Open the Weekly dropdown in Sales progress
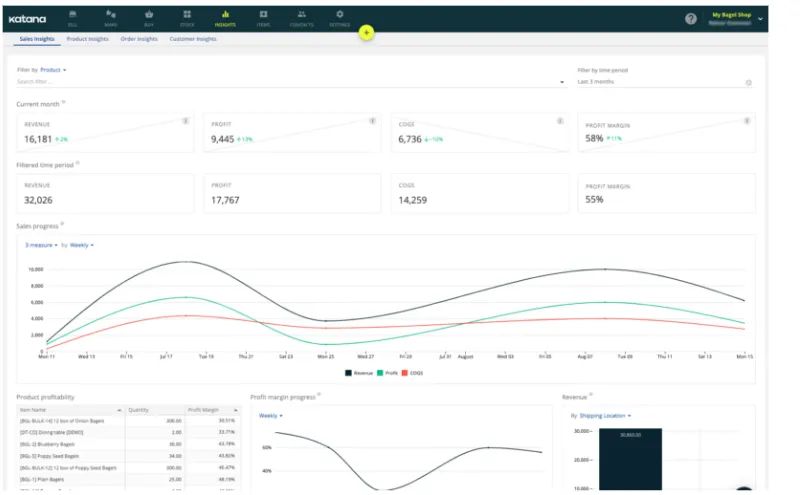 tap(81, 244)
